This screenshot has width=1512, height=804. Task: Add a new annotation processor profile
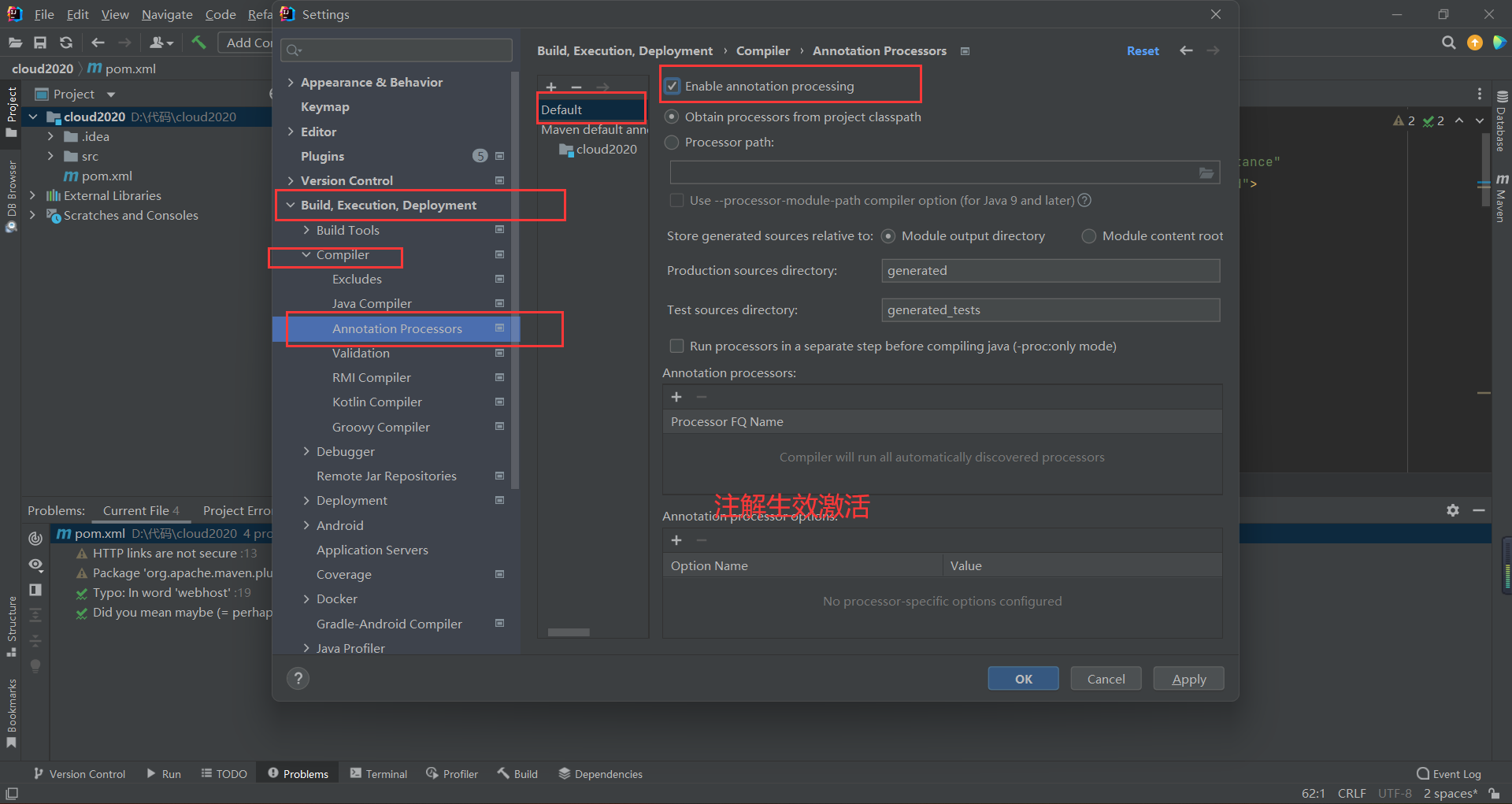tap(551, 87)
